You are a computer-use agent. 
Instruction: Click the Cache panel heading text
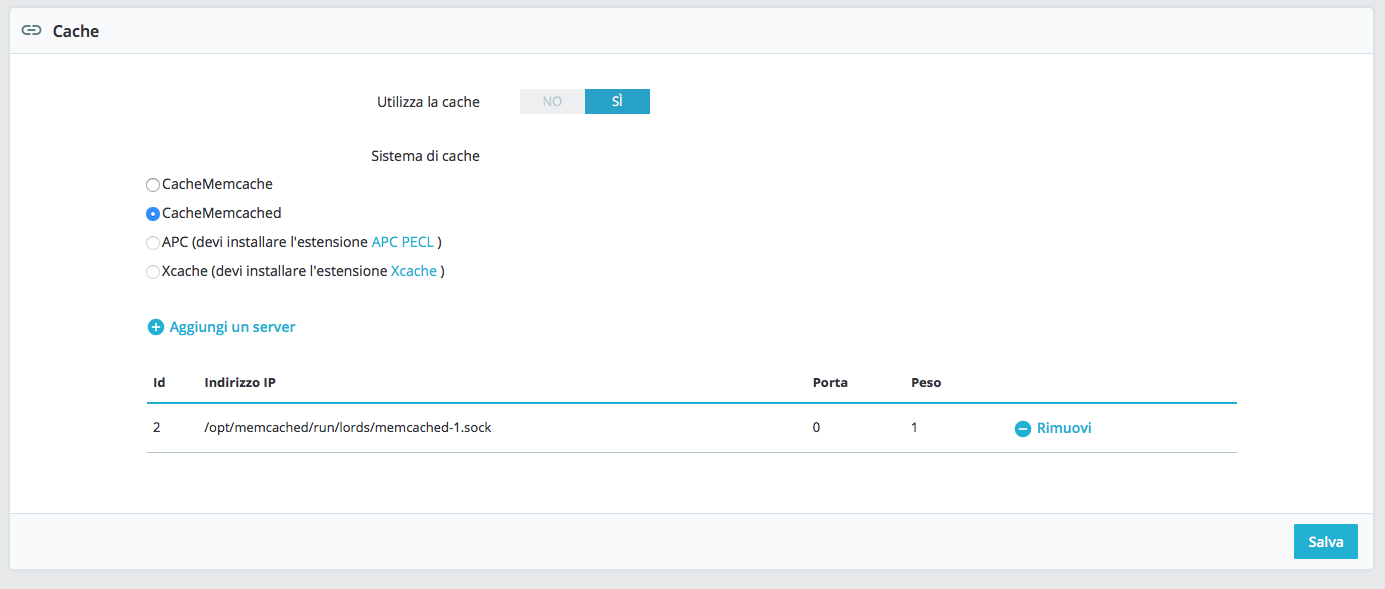tap(76, 31)
